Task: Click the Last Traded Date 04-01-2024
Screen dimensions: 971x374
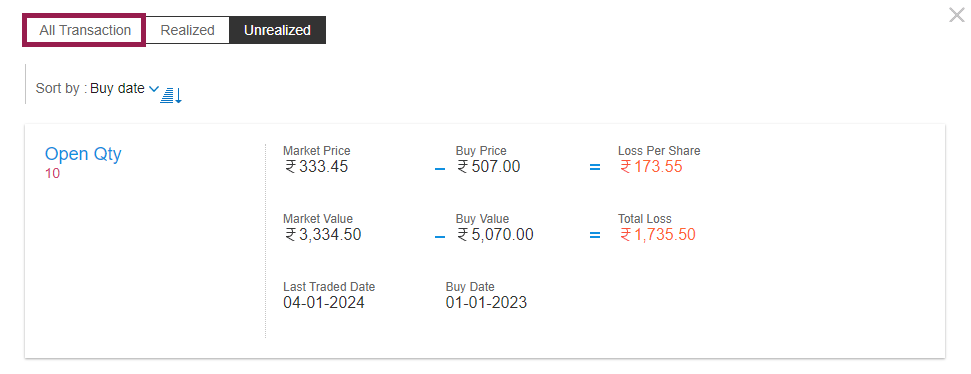Action: coord(324,302)
